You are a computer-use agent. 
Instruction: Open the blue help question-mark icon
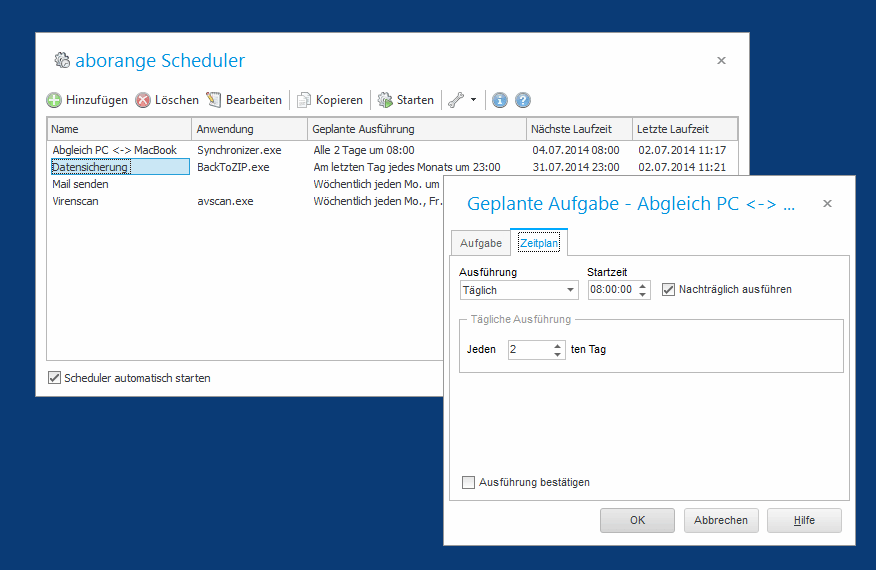[x=522, y=100]
